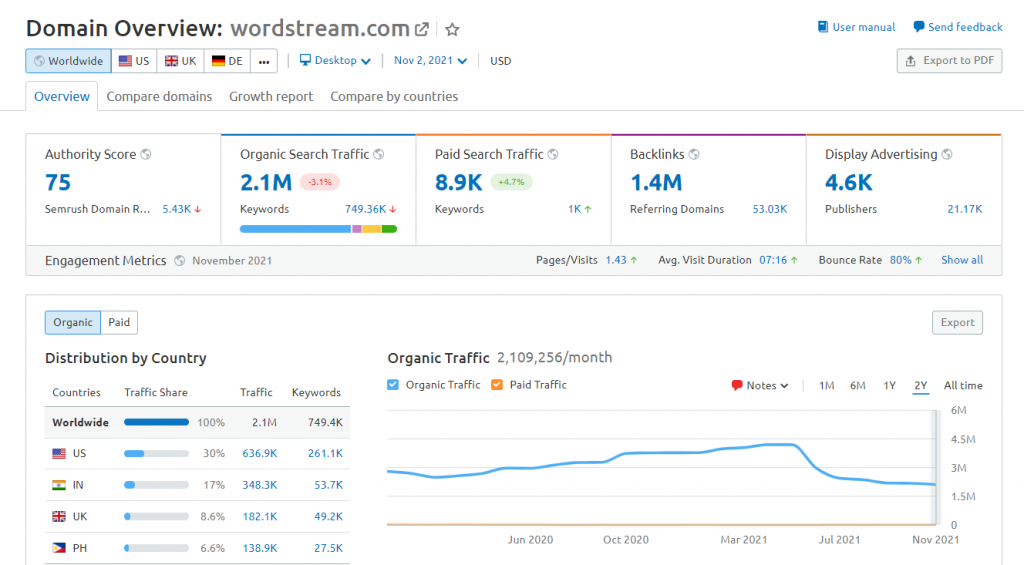Click the Philippines flag in country table
1024x565 pixels.
point(59,548)
